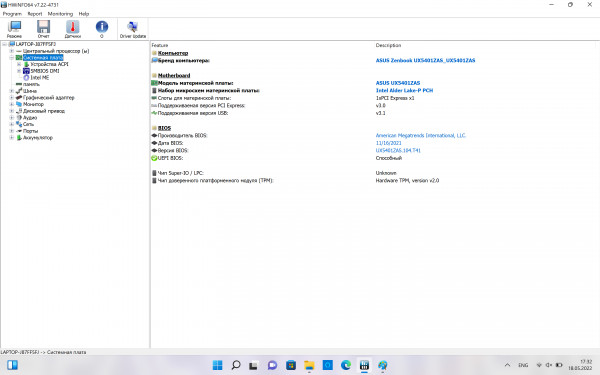Open the Widgets button on taskbar
Viewport: 600px width, 375px height.
pos(13,365)
